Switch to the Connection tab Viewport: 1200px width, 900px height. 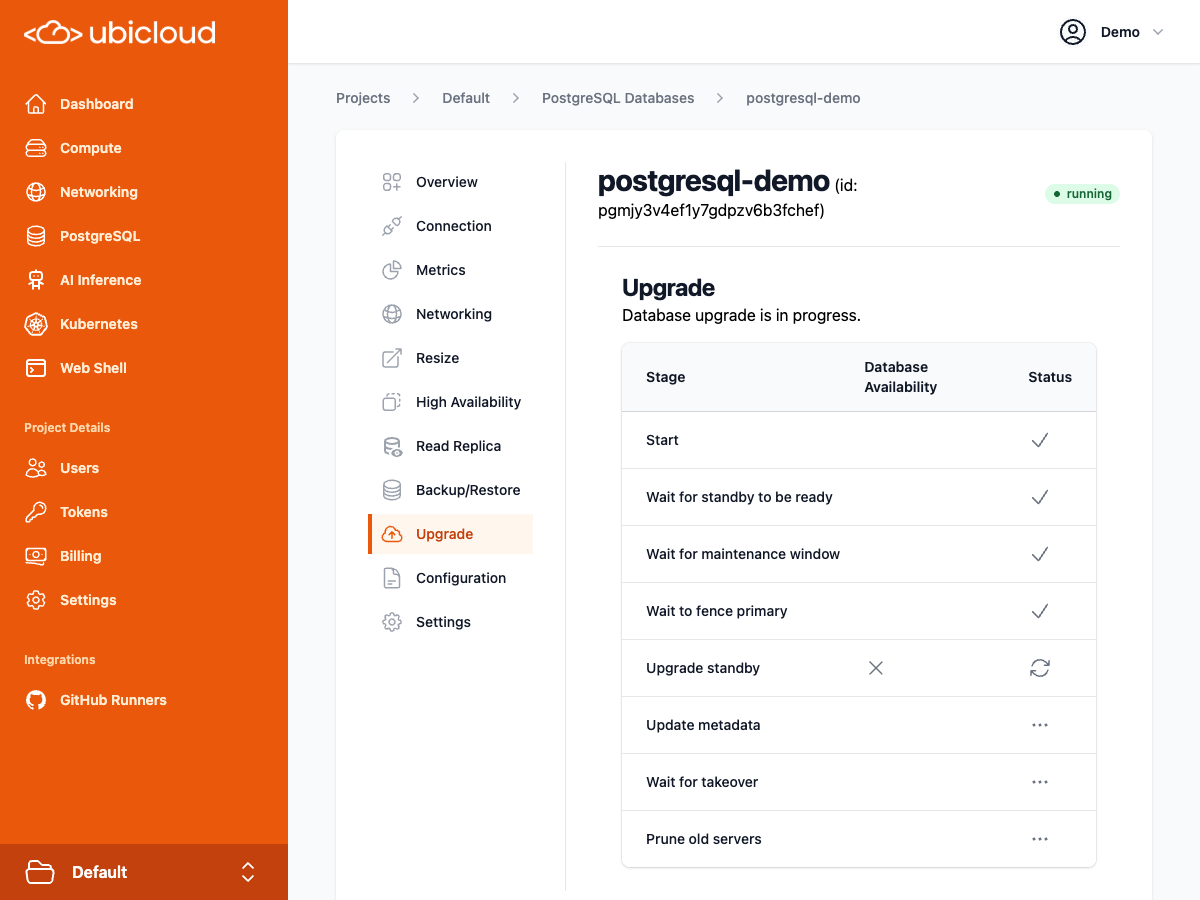450,226
